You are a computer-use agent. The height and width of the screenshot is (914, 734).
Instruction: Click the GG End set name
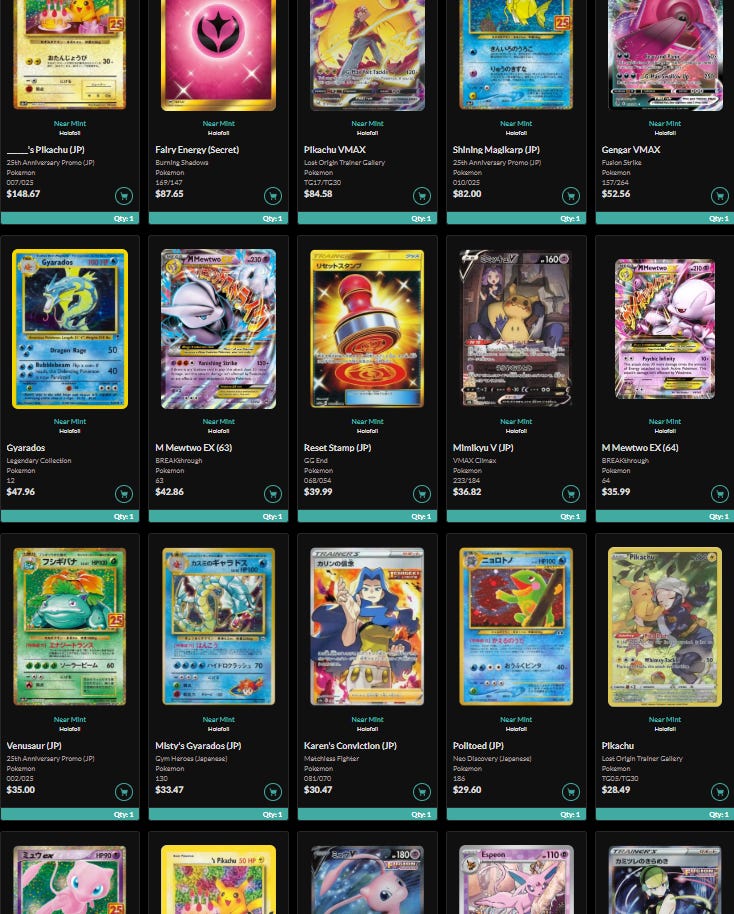click(315, 460)
